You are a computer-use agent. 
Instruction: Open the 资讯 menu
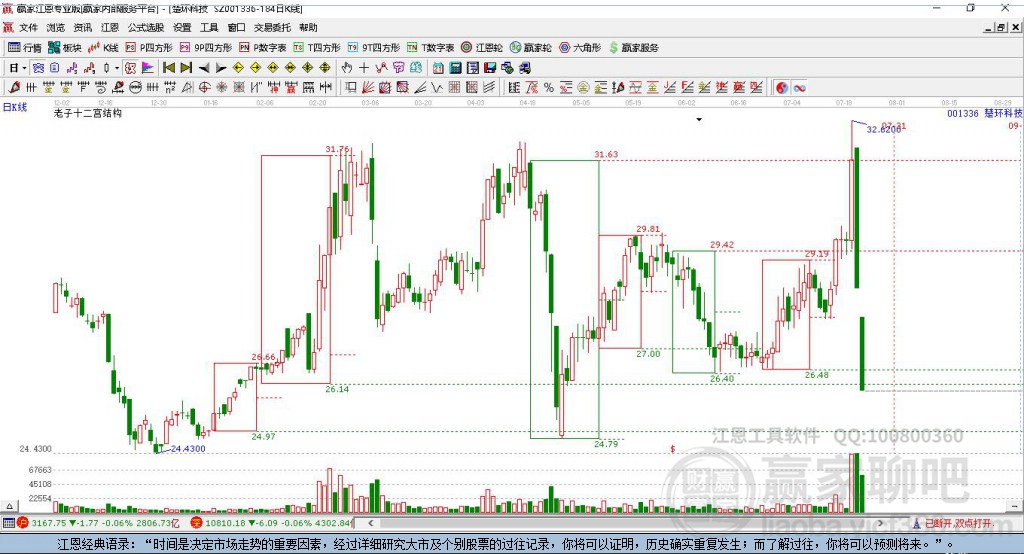[x=82, y=27]
